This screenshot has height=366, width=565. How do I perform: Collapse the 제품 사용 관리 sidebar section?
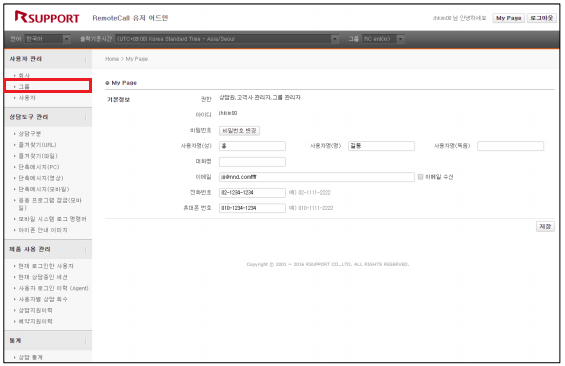click(x=85, y=249)
